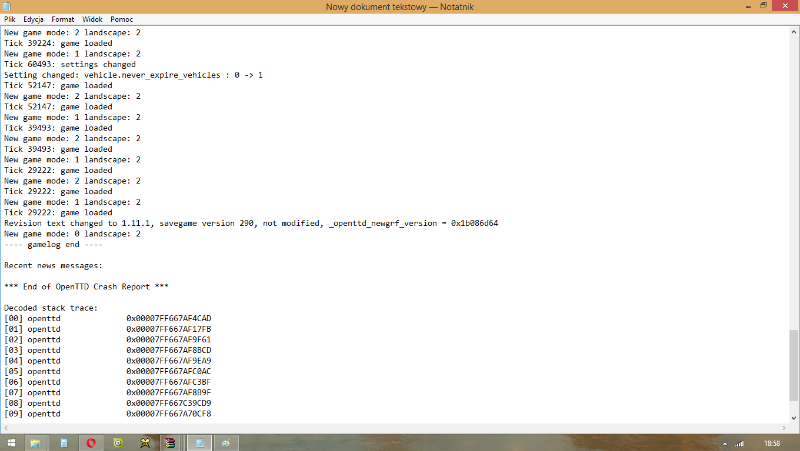Open the Pomoc menu
800x451 pixels.
(x=121, y=19)
